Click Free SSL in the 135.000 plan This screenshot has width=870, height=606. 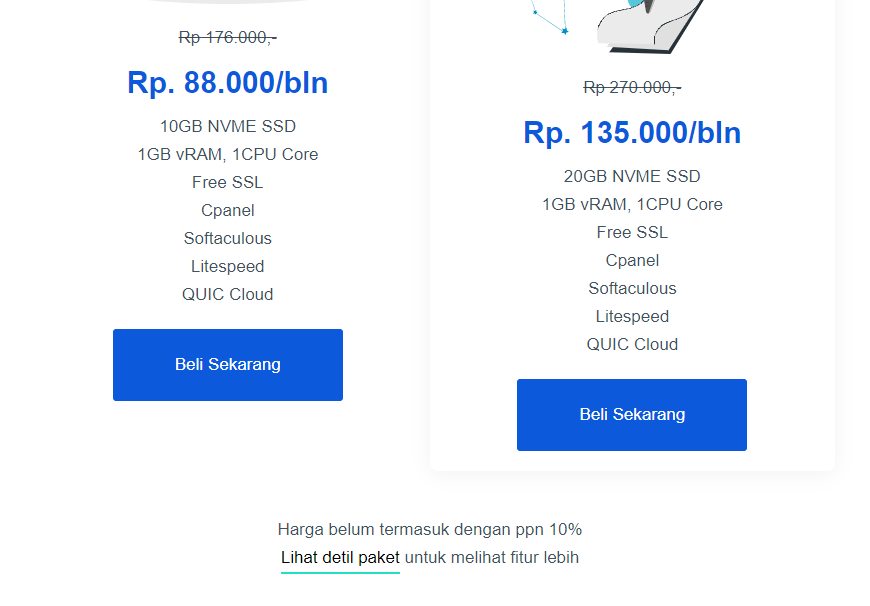(x=632, y=233)
